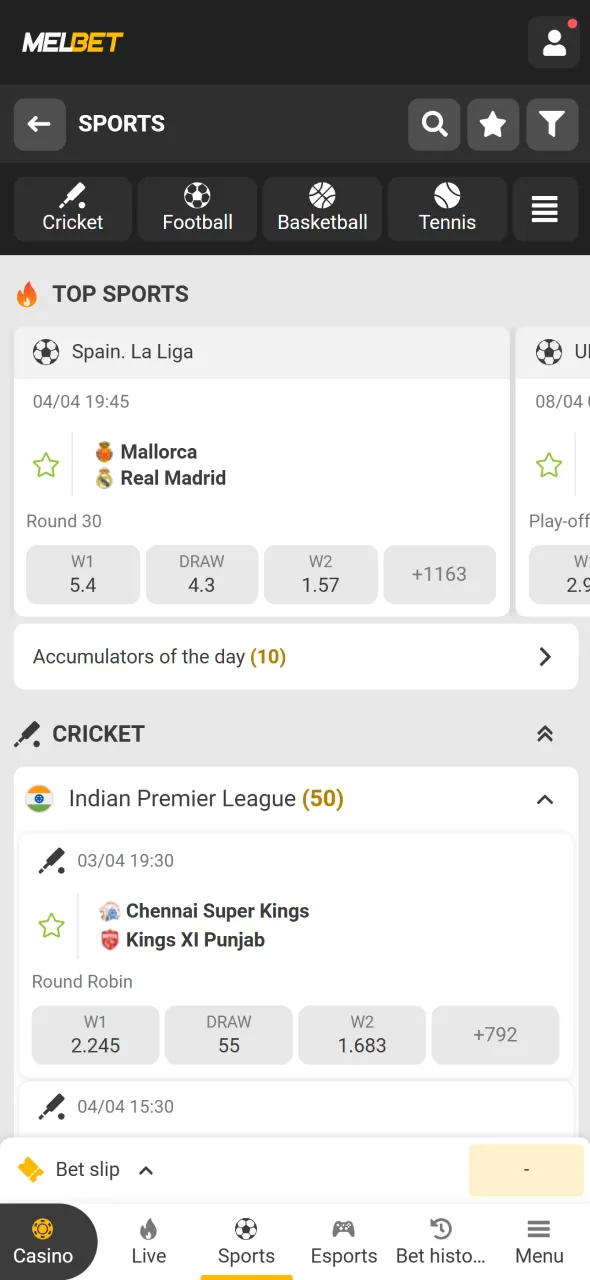590x1280 pixels.
Task: Tap the Basketball sport icon
Action: coord(322,209)
